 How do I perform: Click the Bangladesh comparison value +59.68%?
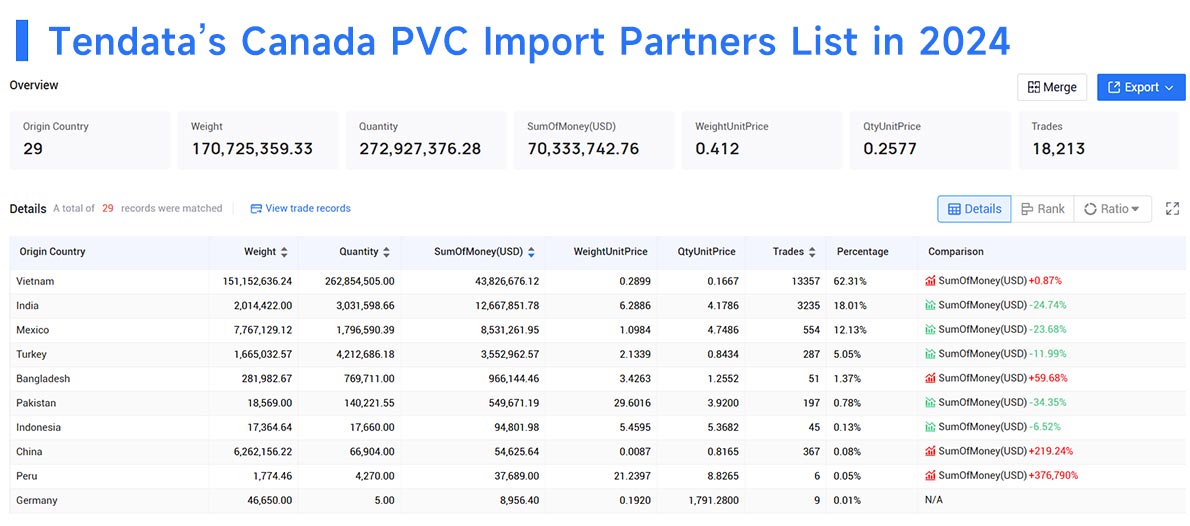tap(1047, 378)
